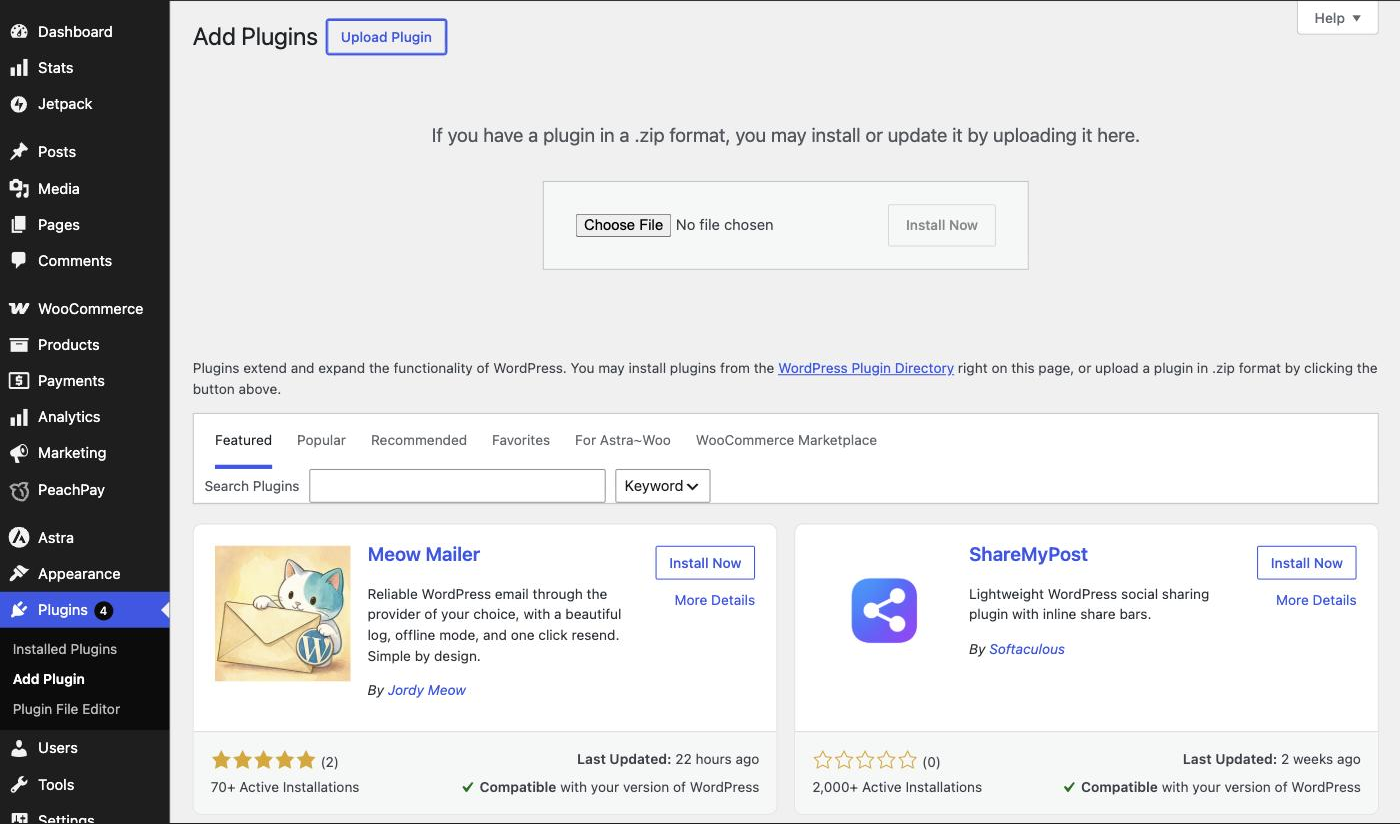
Task: Click the Users person icon
Action: coord(19,748)
